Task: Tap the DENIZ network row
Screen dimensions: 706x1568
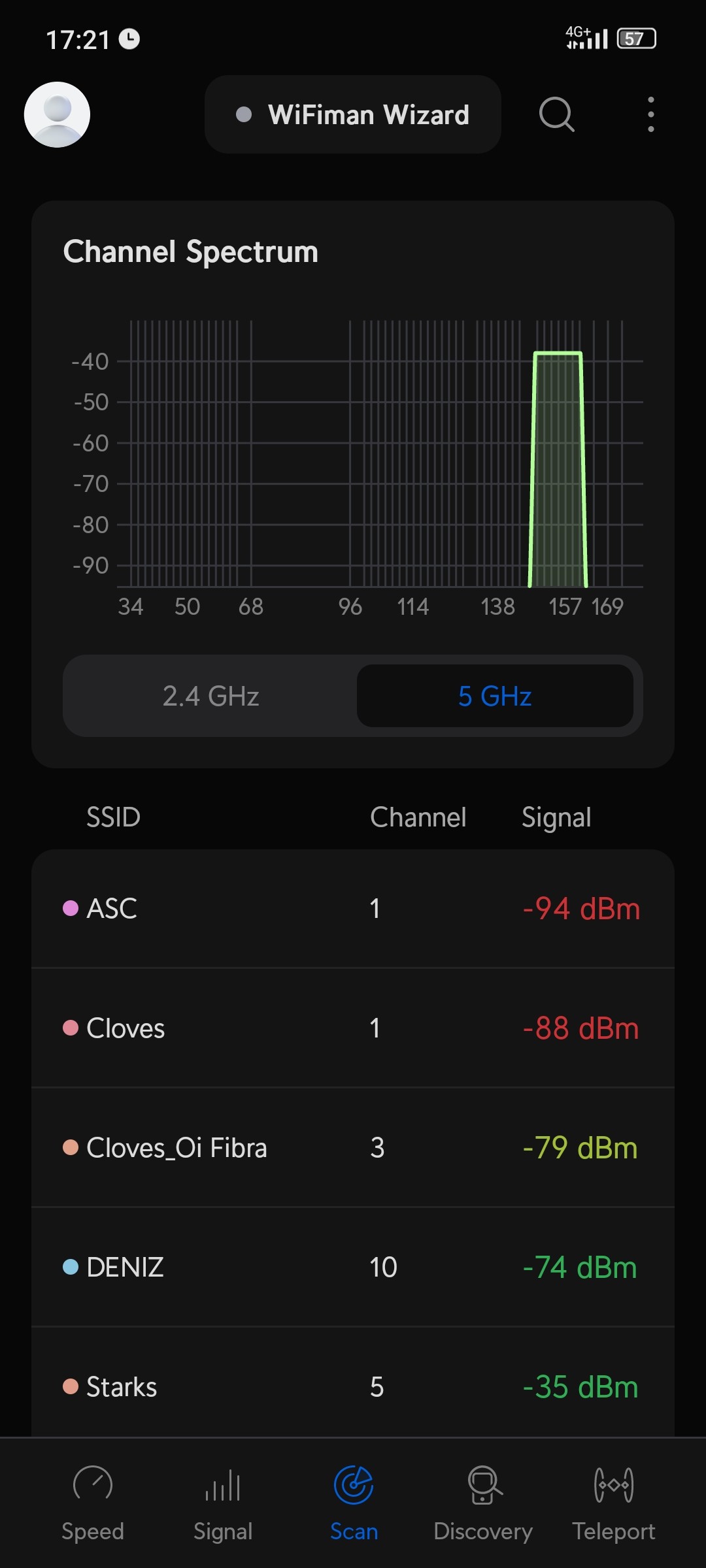Action: [353, 1267]
